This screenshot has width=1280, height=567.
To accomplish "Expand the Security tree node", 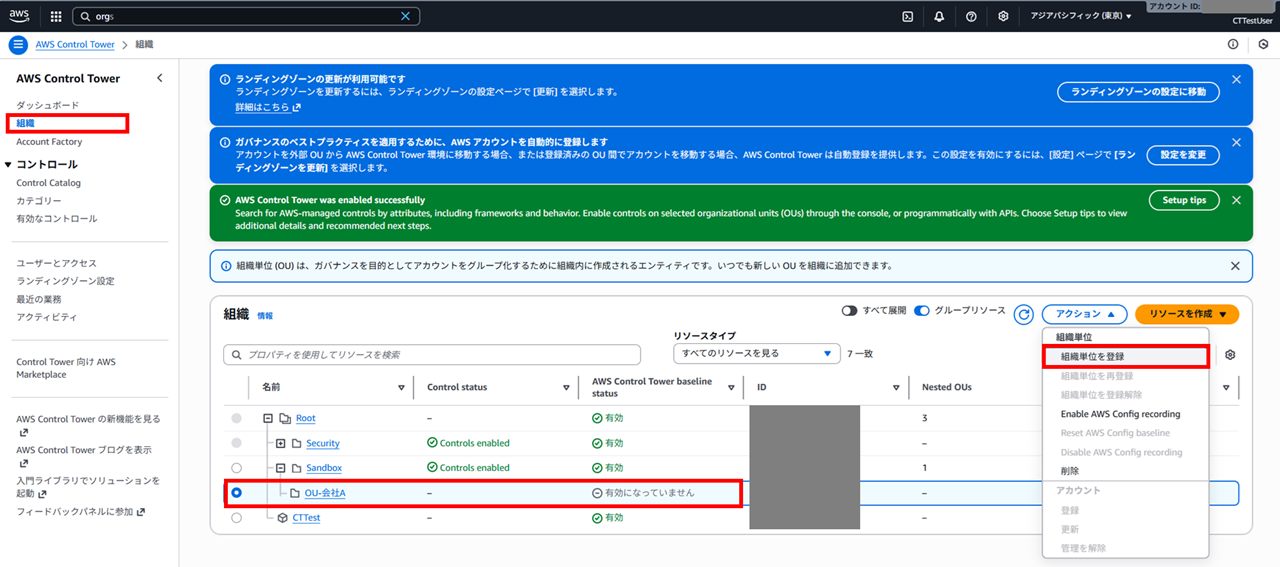I will (x=281, y=443).
